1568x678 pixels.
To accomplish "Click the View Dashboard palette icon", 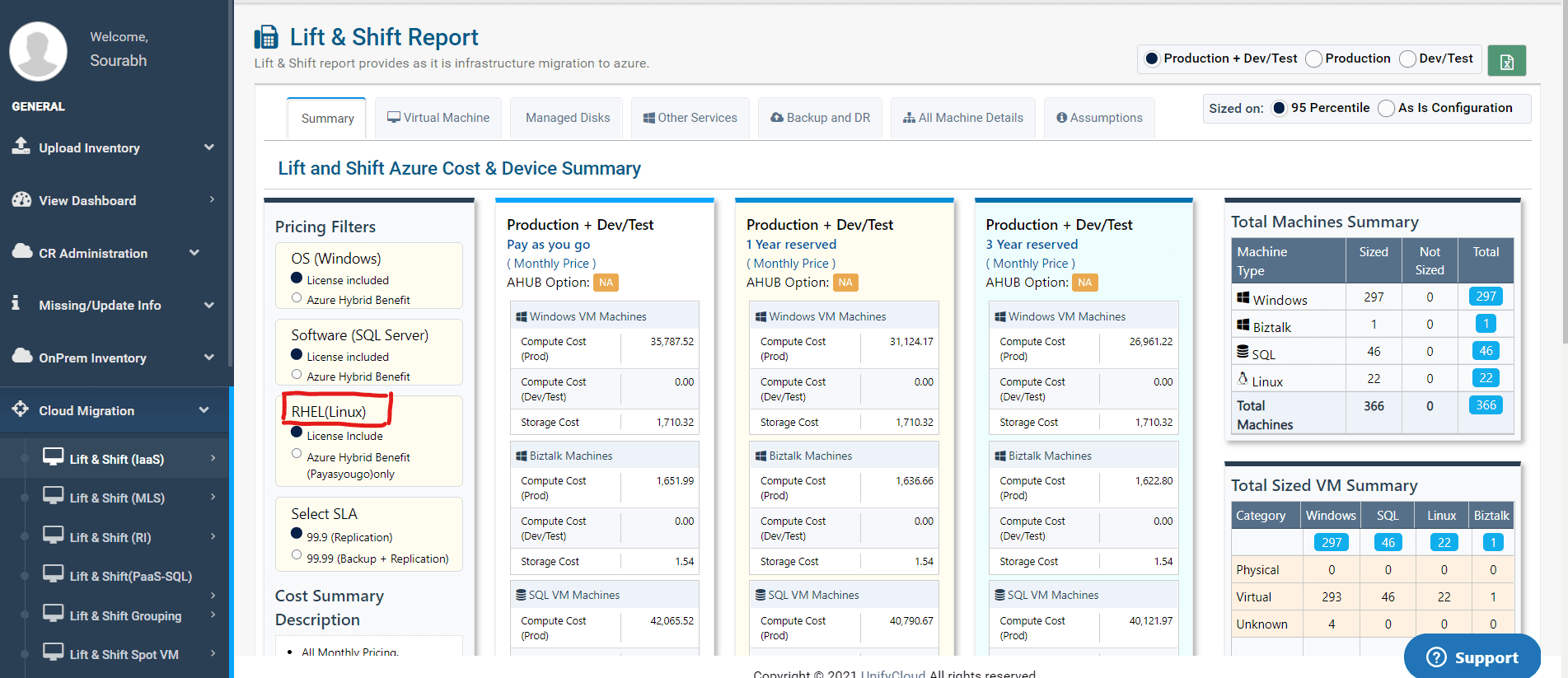I will point(21,199).
